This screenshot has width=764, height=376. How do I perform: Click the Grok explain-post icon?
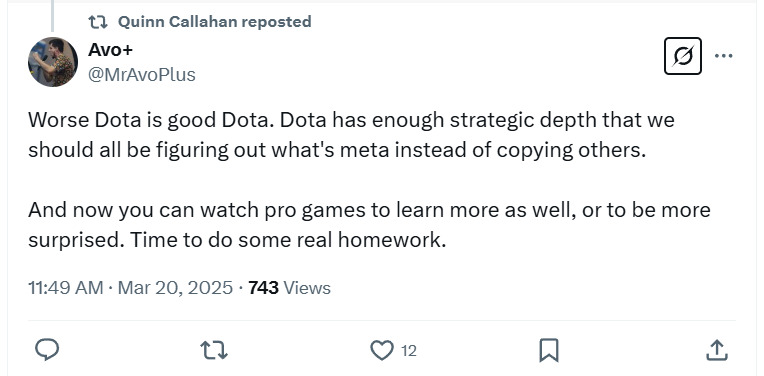point(683,56)
